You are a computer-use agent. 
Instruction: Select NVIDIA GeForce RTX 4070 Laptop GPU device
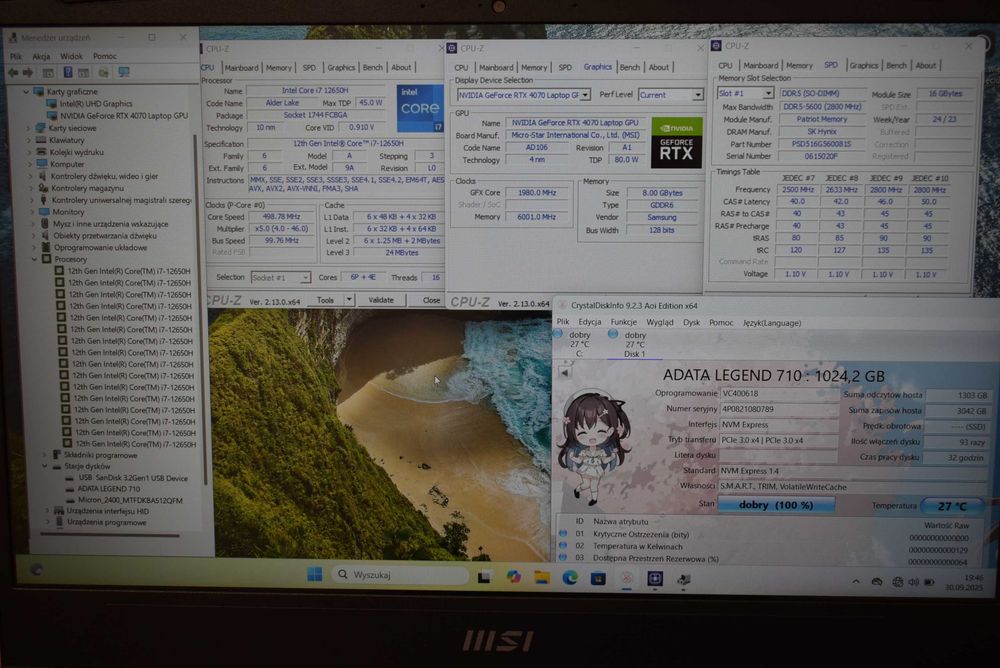tap(124, 115)
